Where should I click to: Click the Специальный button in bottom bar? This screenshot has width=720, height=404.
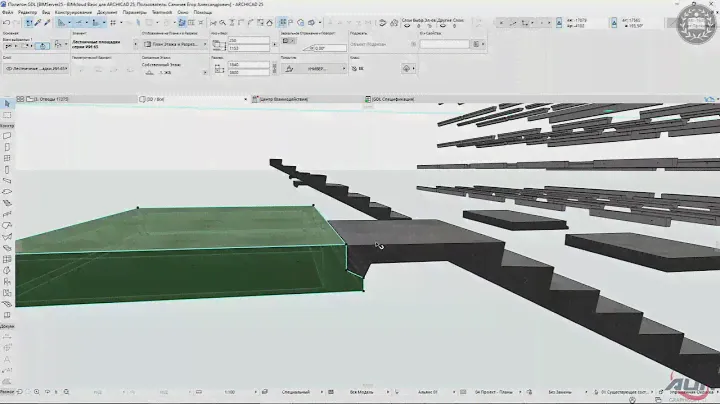pyautogui.click(x=297, y=392)
